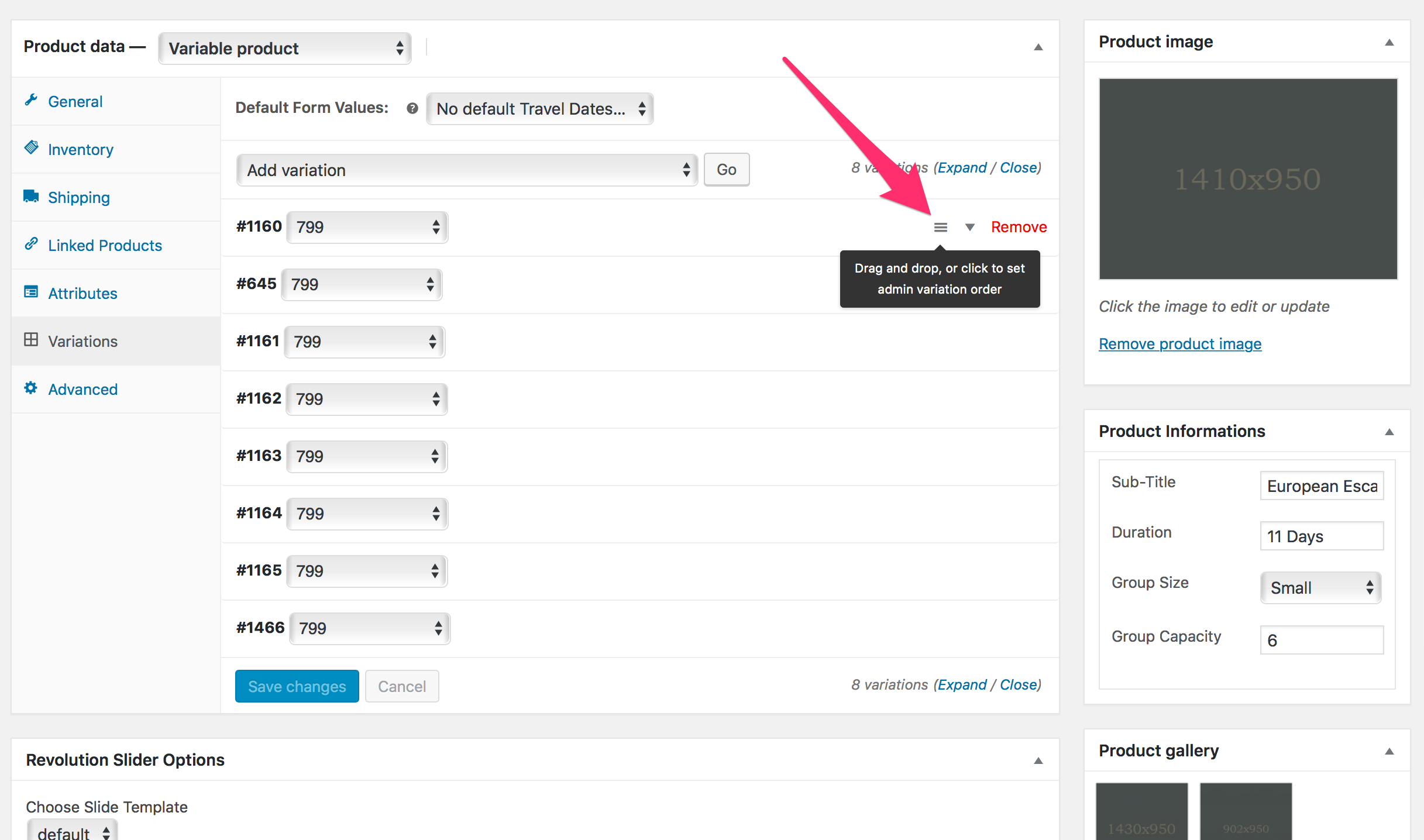Open the No default Travel Dates dropdown

[539, 109]
